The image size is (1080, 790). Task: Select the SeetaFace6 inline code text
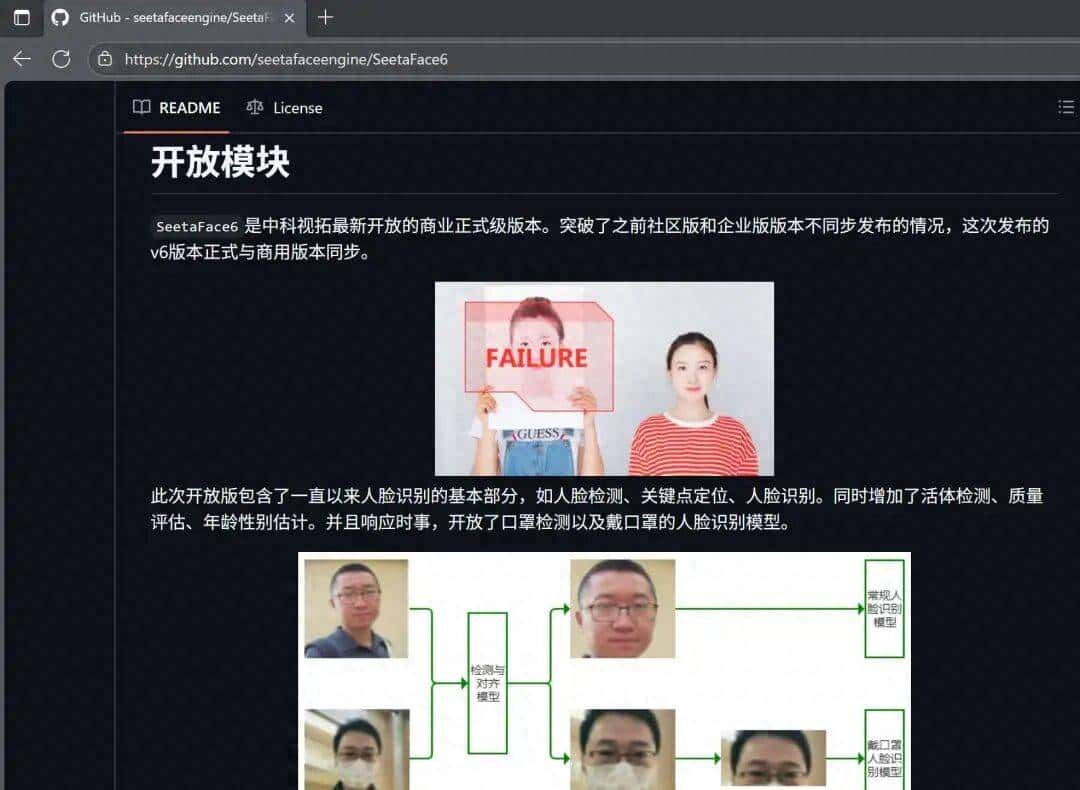(x=196, y=226)
